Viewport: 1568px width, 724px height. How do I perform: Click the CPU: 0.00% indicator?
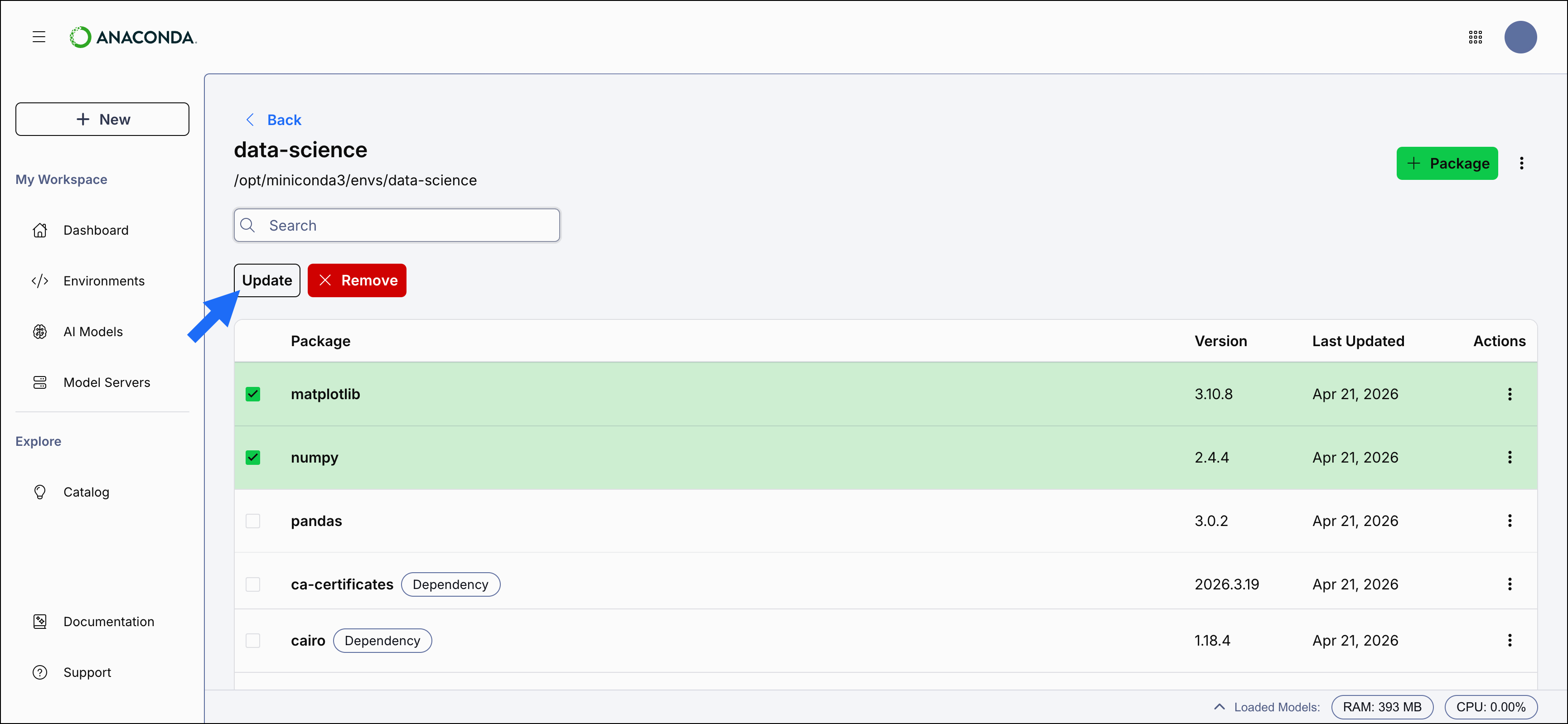pos(1491,707)
